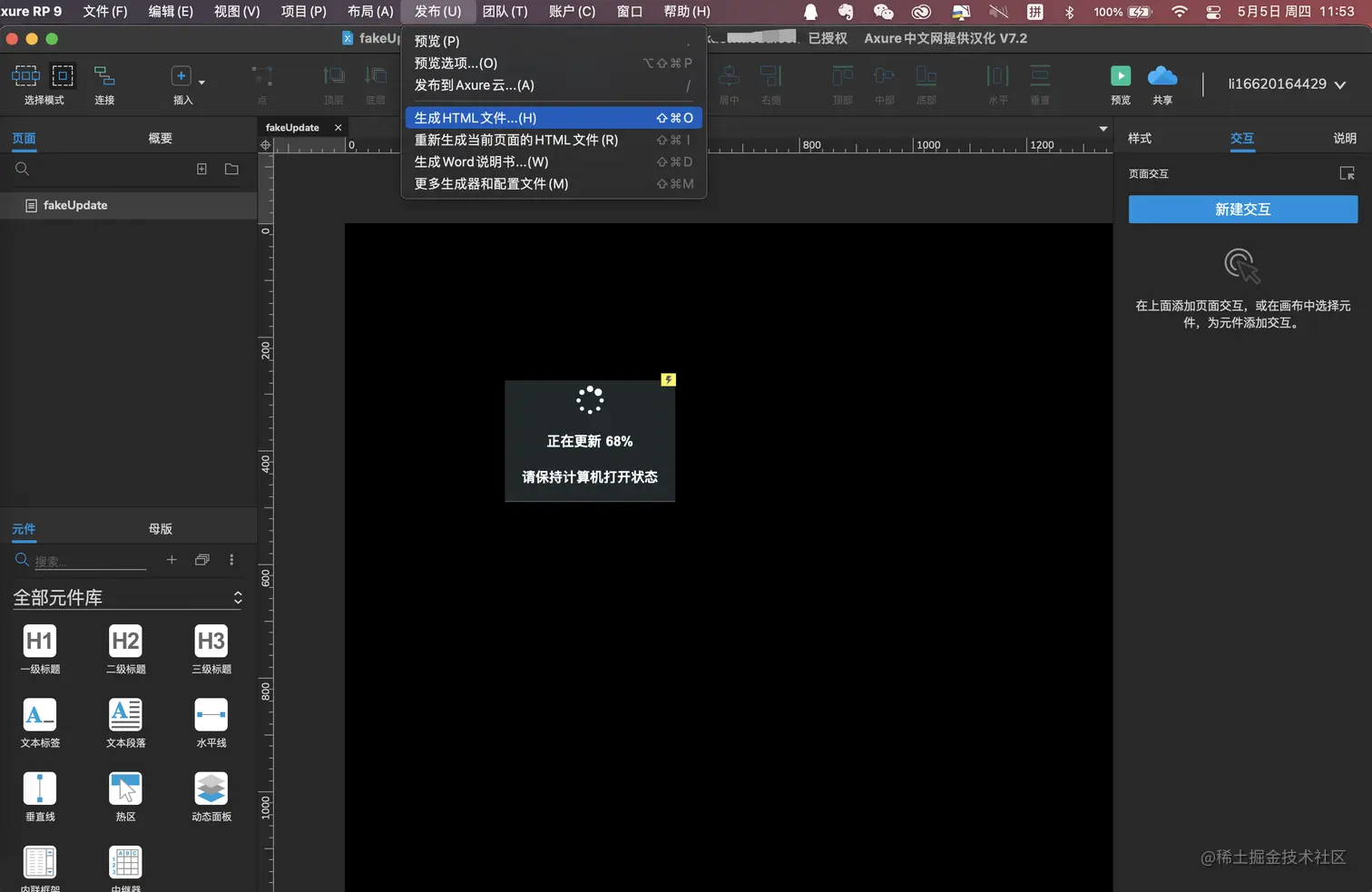Click the 底层 send-to-back icon
This screenshot has height=892, width=1372.
376,76
